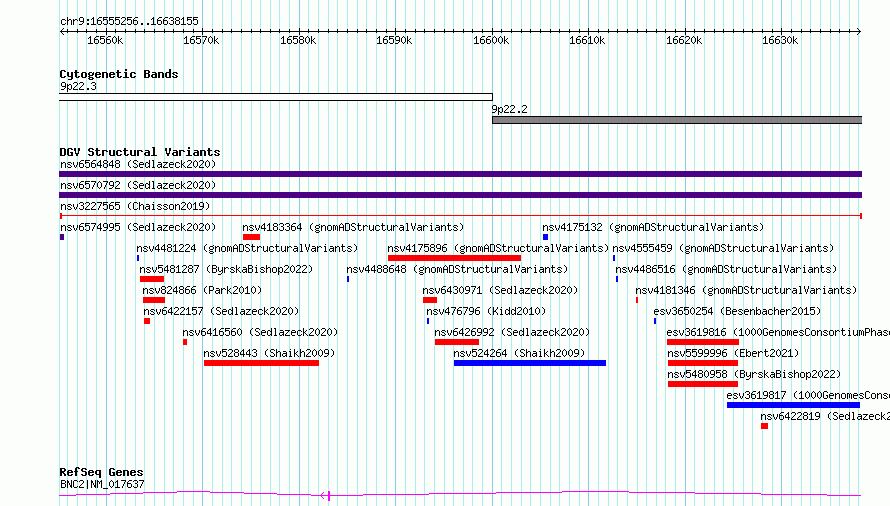Open variant nsv476796 (Kidd2010) label
This screenshot has height=506, width=890.
(x=486, y=311)
